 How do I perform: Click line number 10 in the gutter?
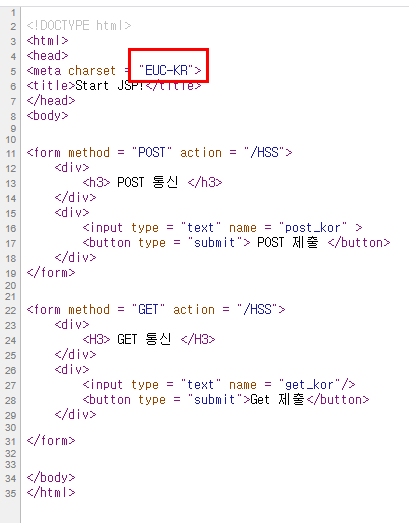coord(11,140)
